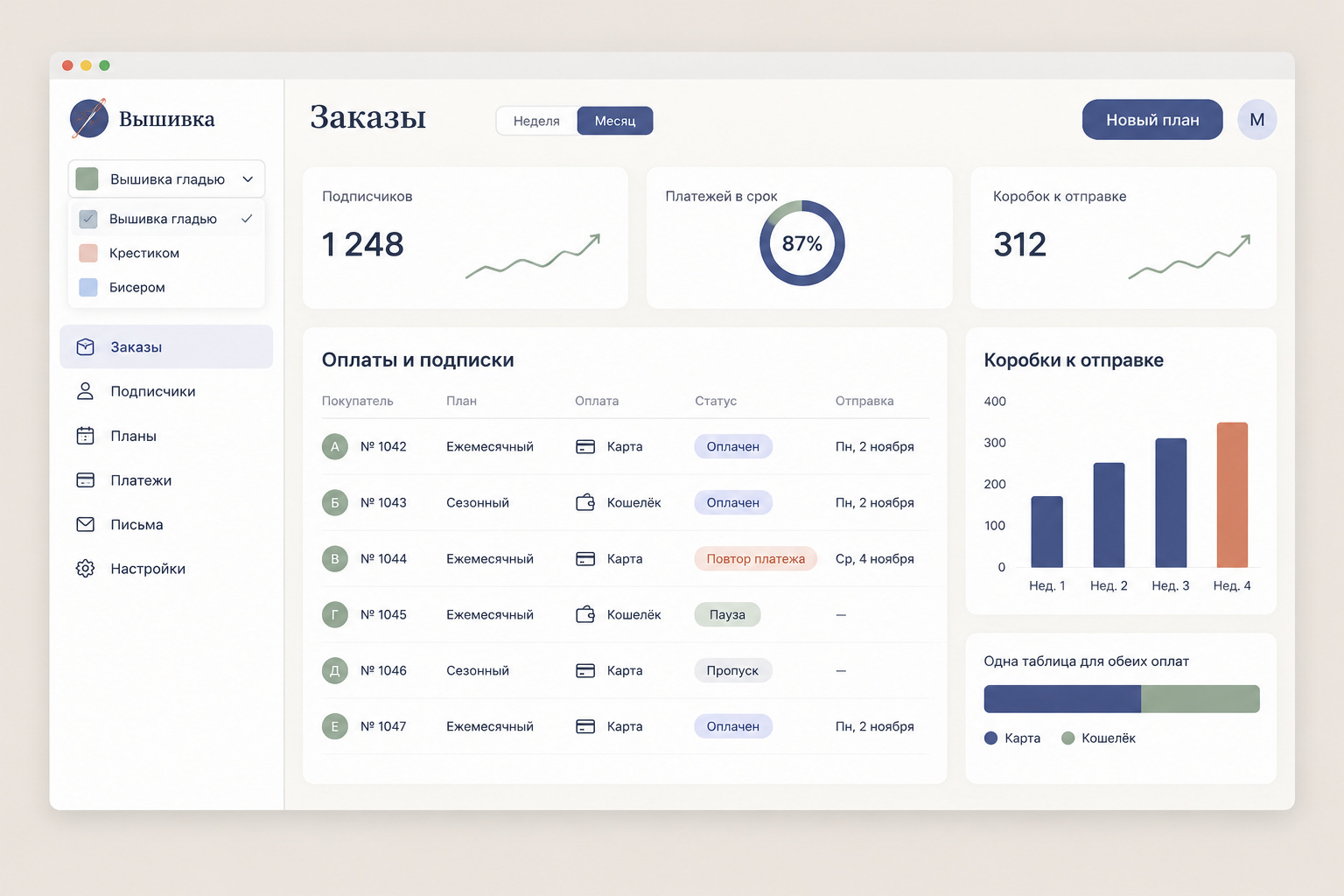The image size is (1344, 896).
Task: Click the Пауза status badge
Action: tap(727, 615)
